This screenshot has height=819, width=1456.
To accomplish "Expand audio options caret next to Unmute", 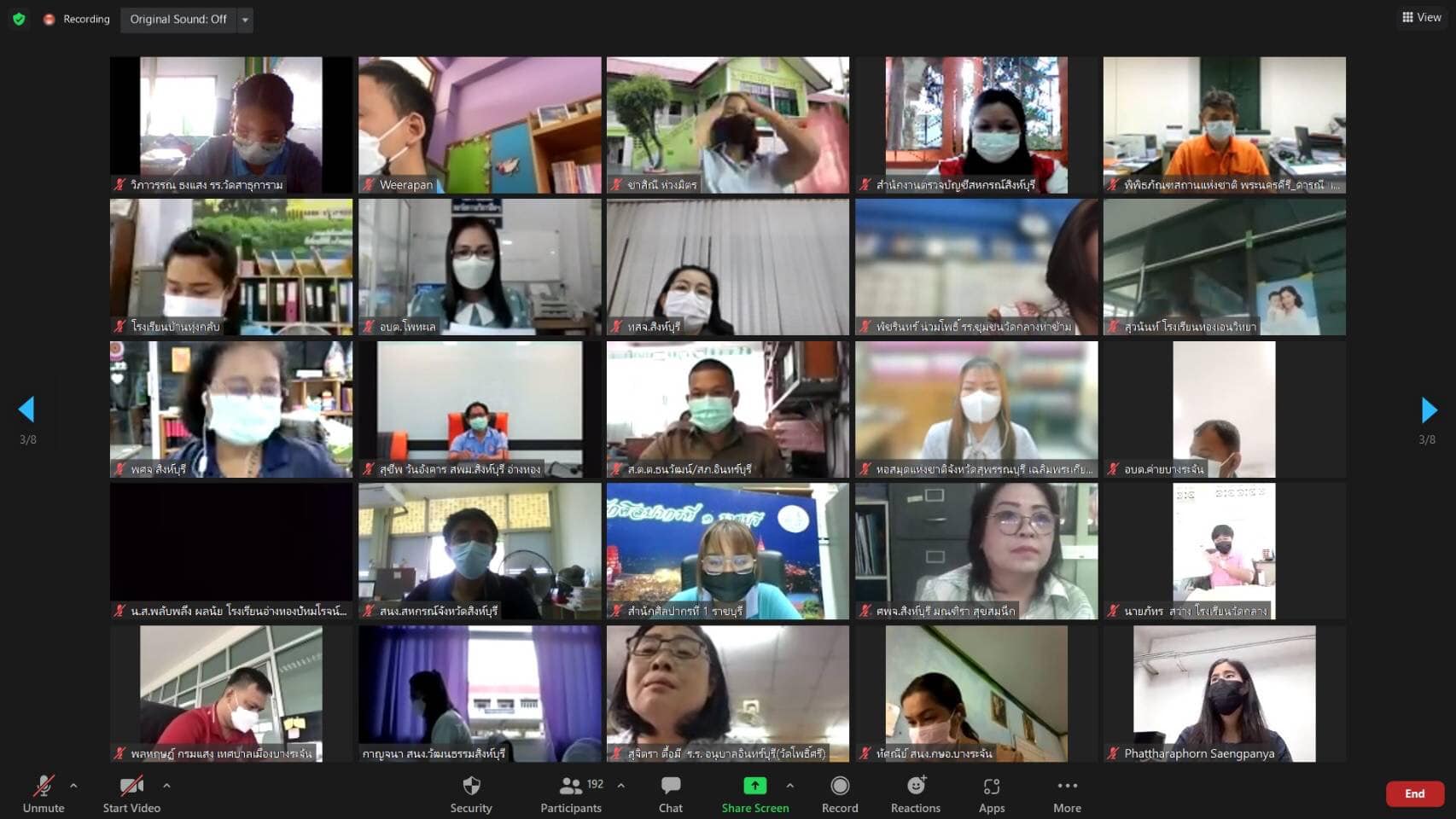I will coord(73,786).
